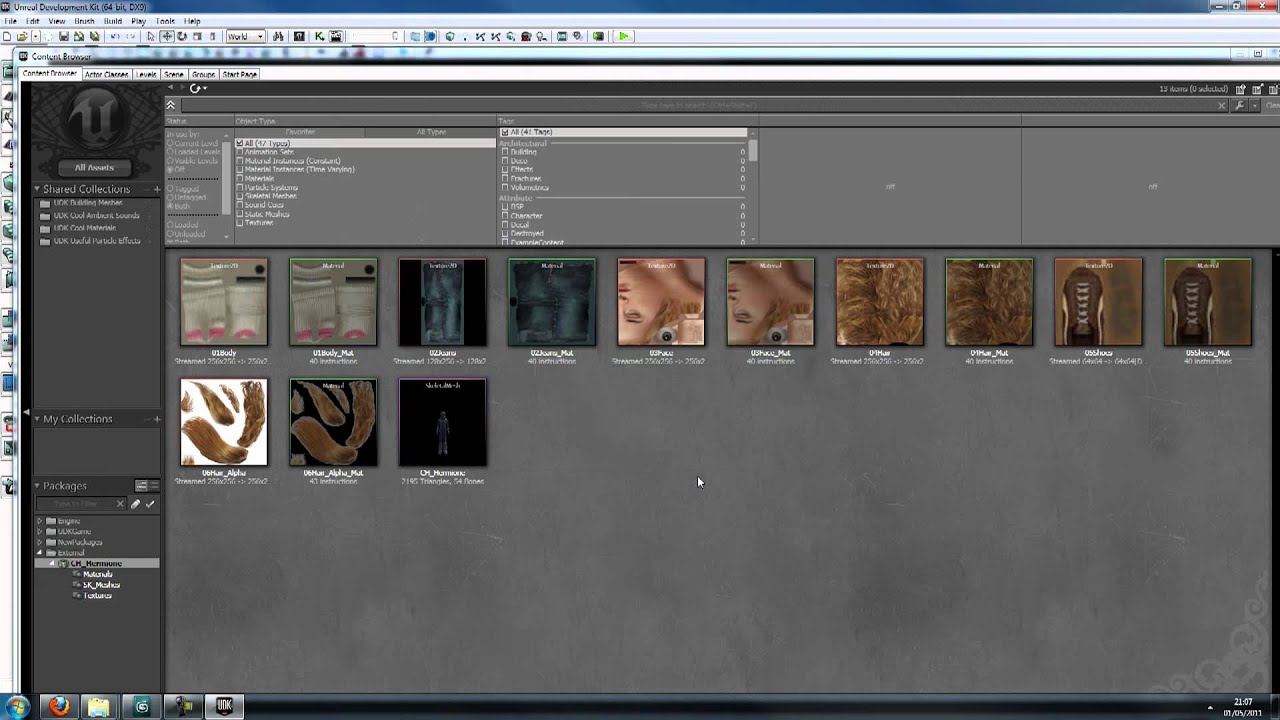Click the New level icon
The image size is (1280, 720).
point(7,36)
